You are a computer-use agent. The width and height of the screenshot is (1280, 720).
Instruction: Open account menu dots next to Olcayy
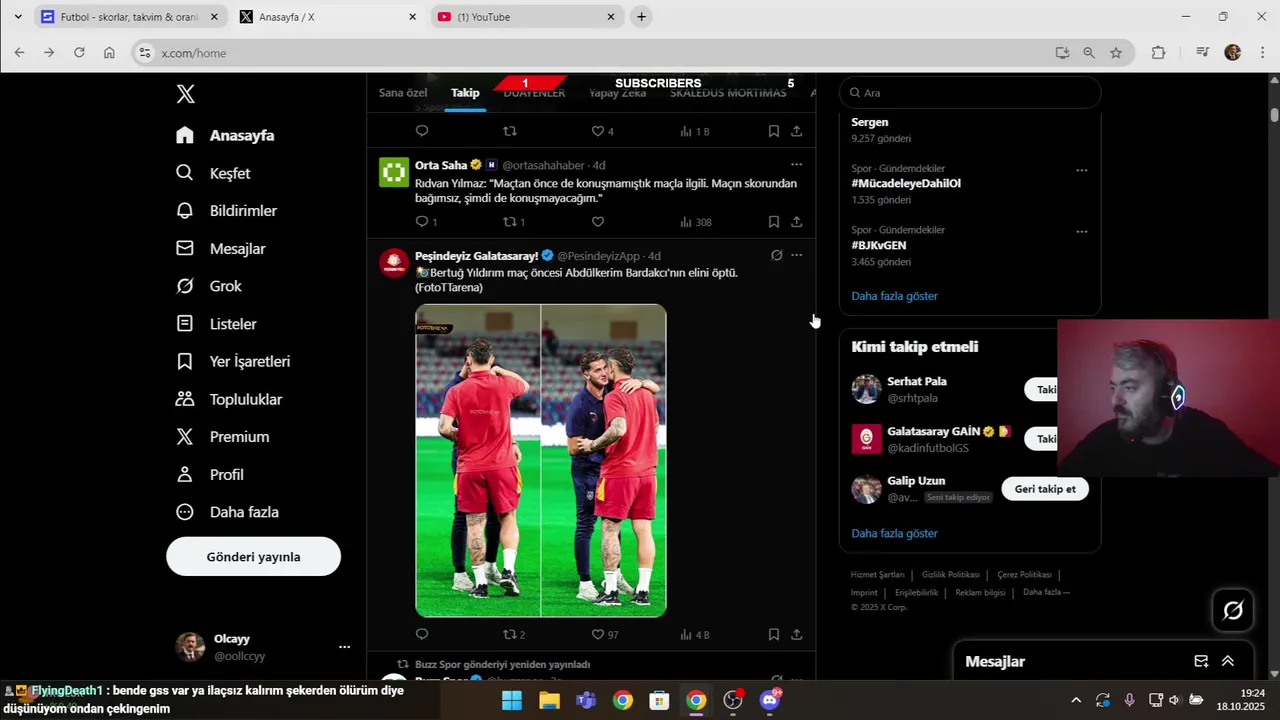[x=344, y=647]
